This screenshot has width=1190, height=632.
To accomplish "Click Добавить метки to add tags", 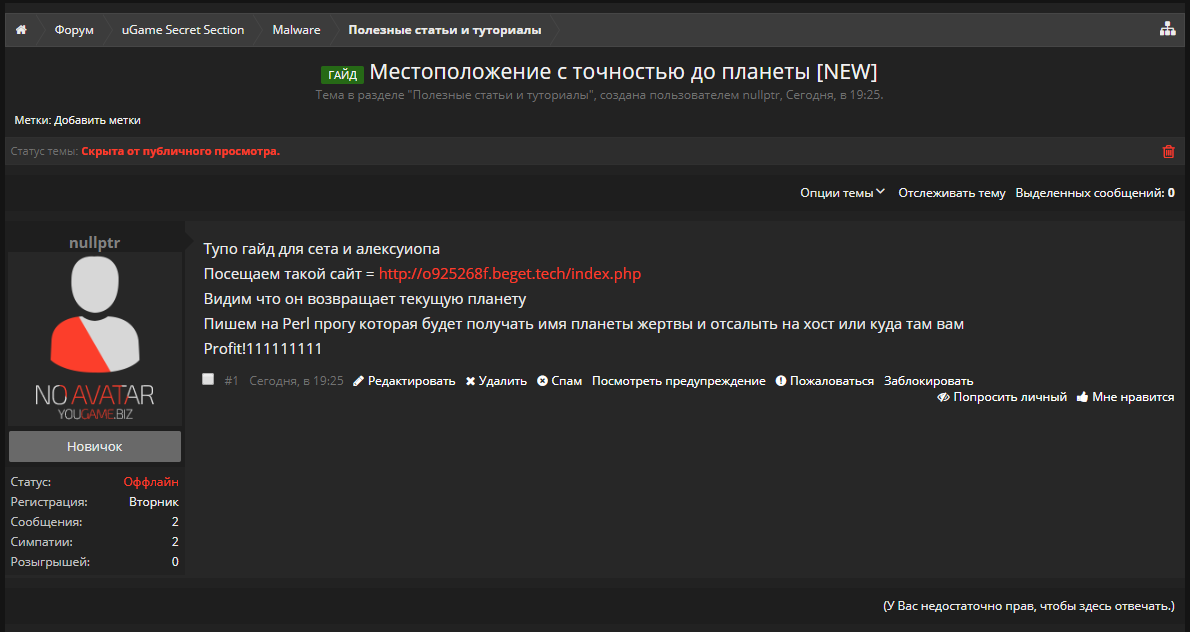I will pyautogui.click(x=97, y=120).
